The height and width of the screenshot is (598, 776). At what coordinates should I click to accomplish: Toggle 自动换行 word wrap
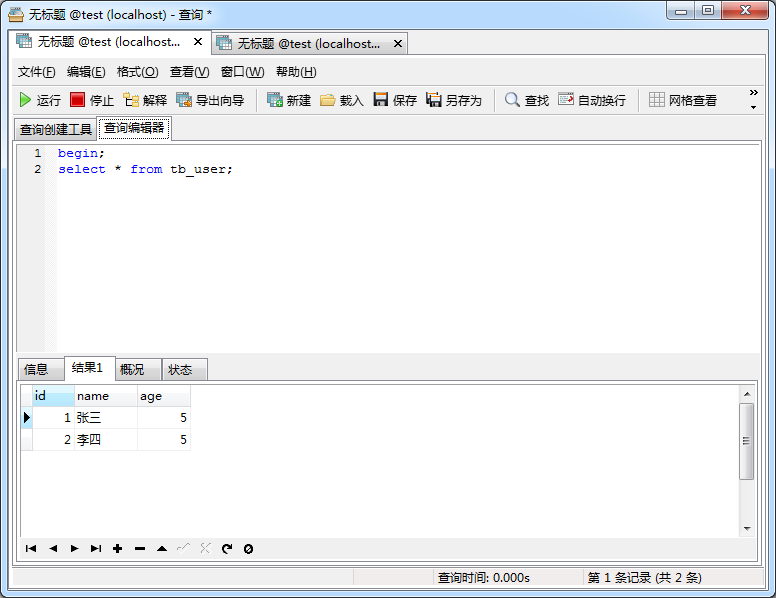(x=592, y=100)
